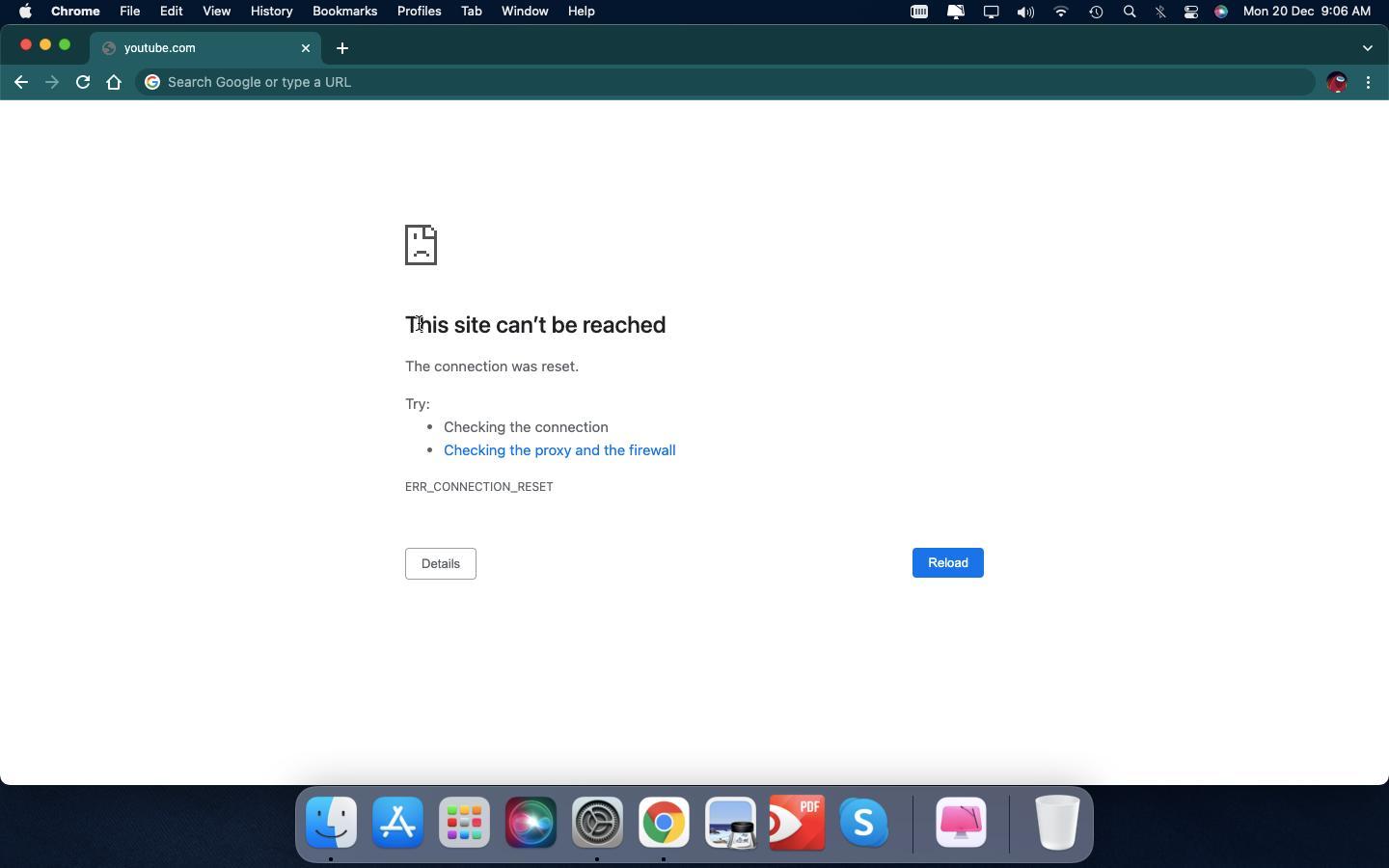Launch Siri from the dock
1389x868 pixels.
(531, 823)
